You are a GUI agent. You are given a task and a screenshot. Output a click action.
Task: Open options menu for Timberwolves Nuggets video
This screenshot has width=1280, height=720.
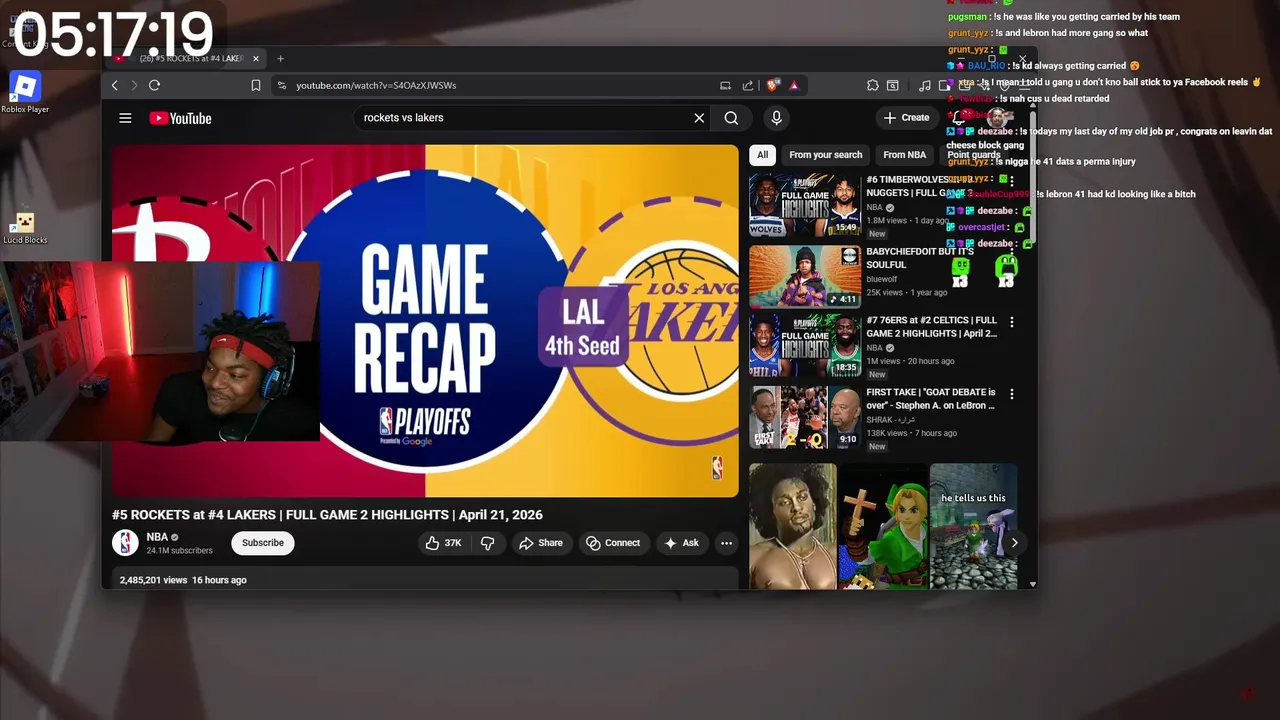1011,181
